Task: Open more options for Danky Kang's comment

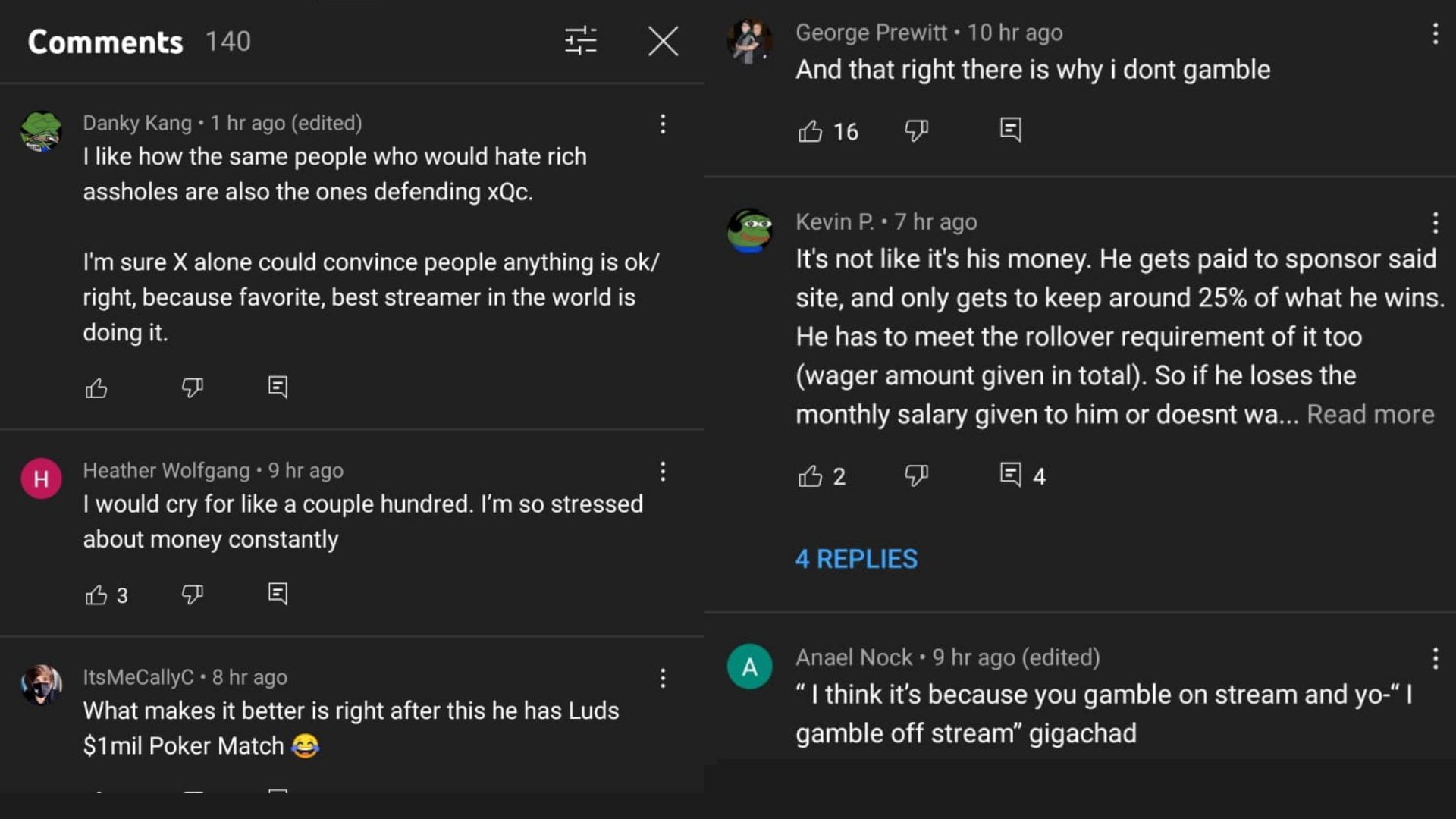Action: coord(663,124)
